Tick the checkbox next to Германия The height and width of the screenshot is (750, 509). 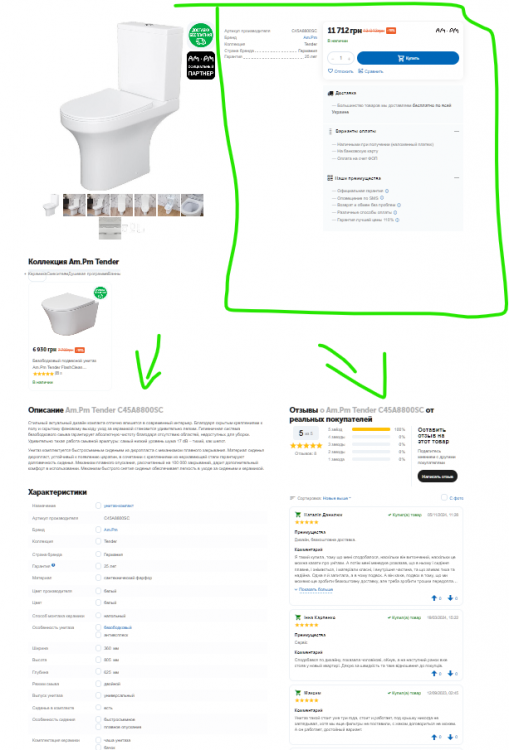click(98, 554)
